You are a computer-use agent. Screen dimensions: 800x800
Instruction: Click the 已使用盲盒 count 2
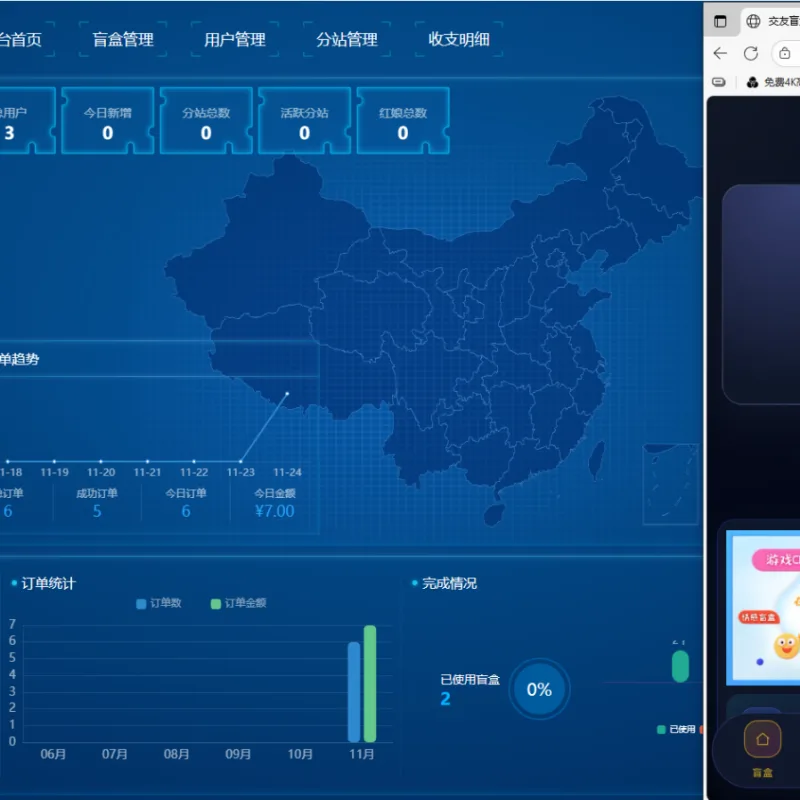coord(445,698)
